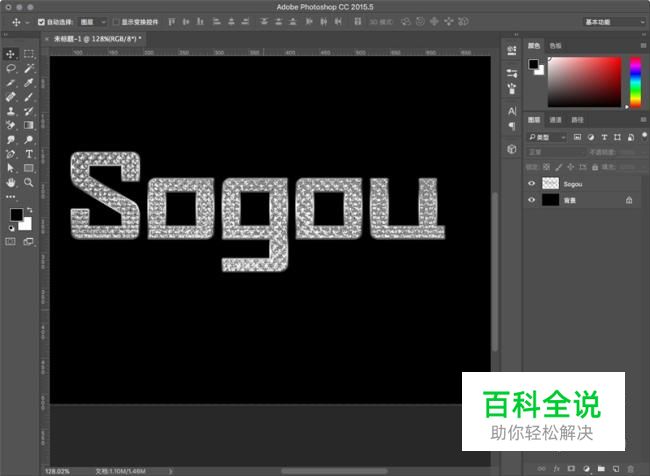Filter for adjustment layers
Viewport: 650px width, 476px height.
click(591, 137)
